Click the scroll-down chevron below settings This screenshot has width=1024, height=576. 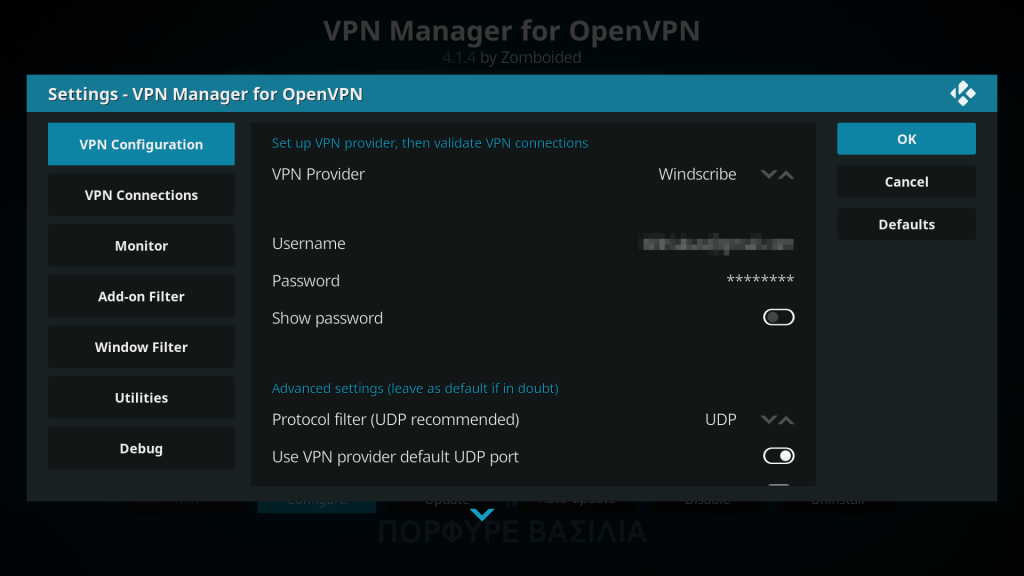coord(482,515)
